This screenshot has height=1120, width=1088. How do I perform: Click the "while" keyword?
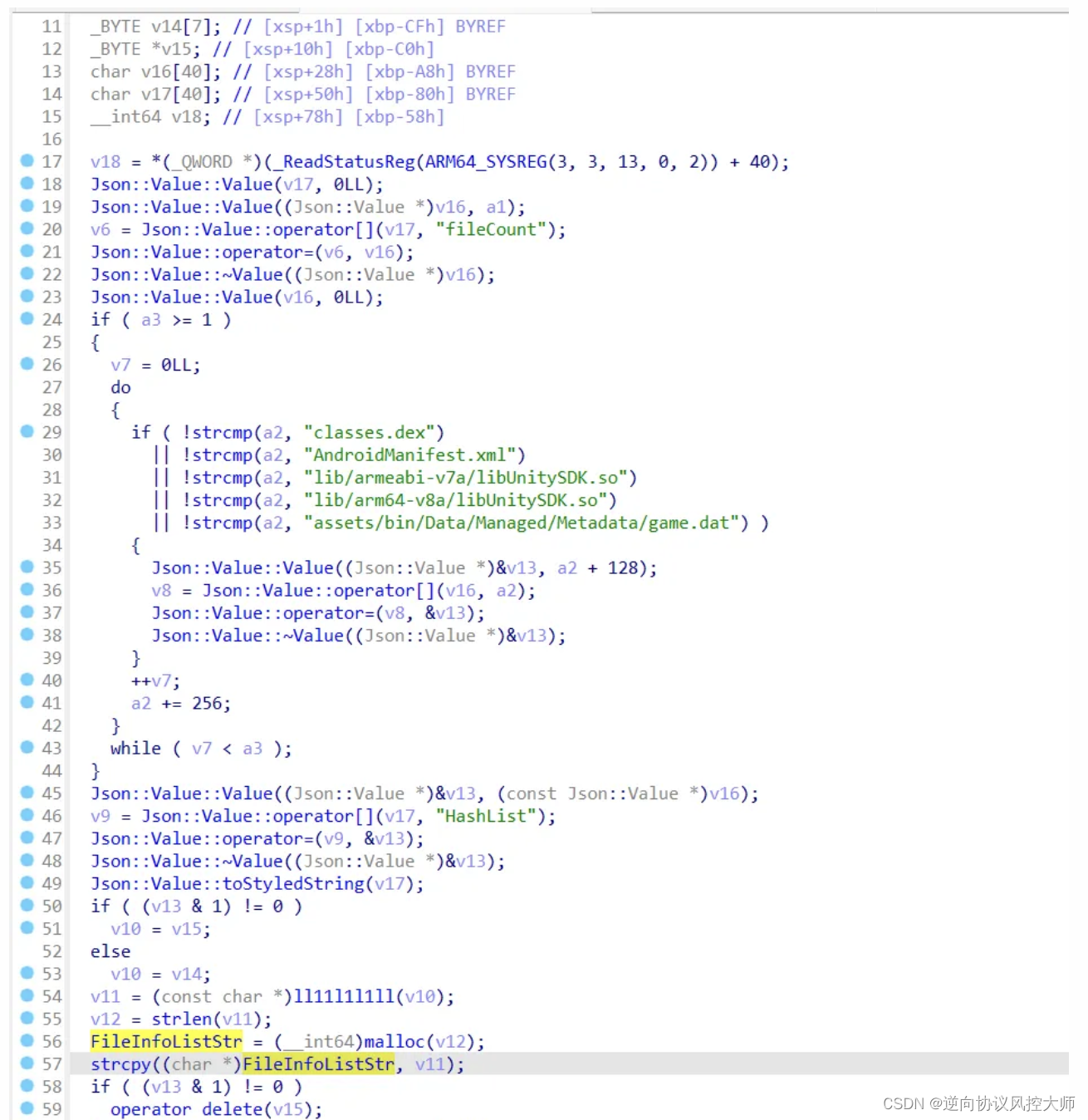(135, 748)
